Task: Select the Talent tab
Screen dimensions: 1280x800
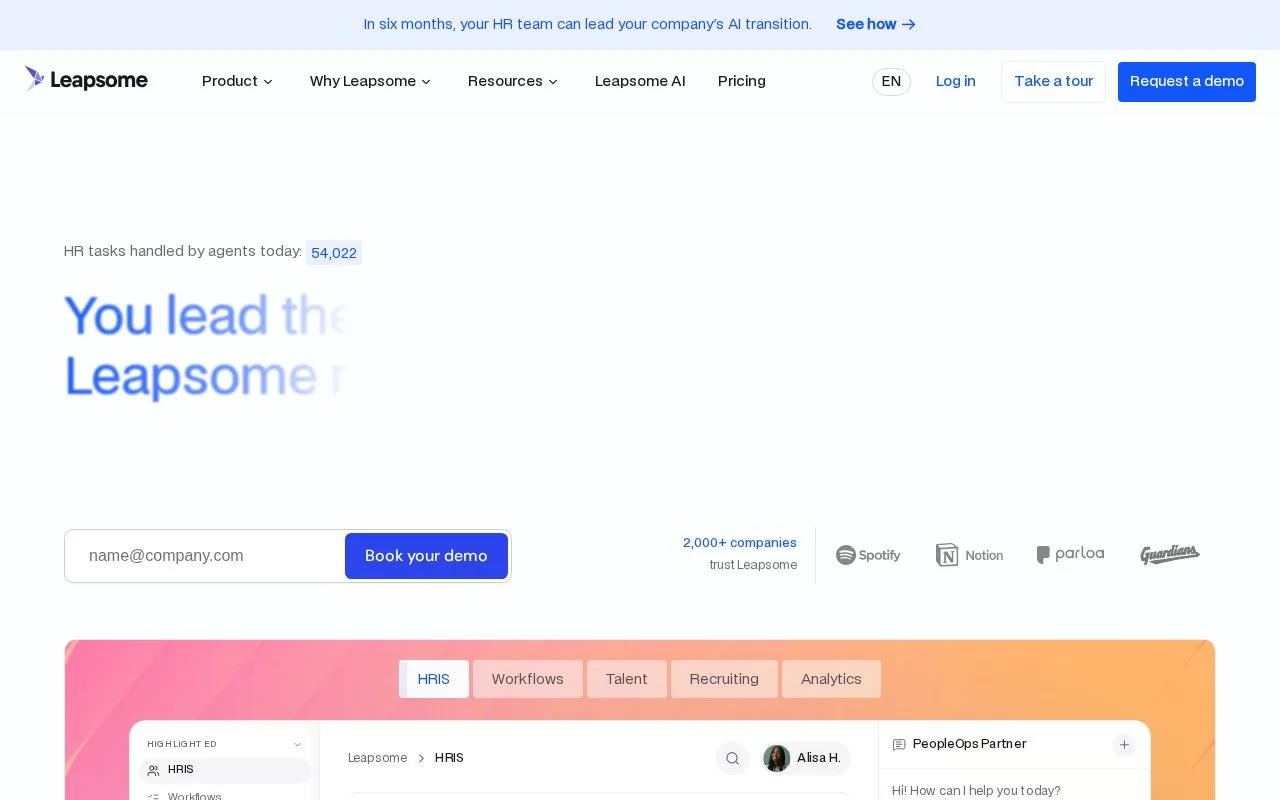Action: [x=627, y=679]
